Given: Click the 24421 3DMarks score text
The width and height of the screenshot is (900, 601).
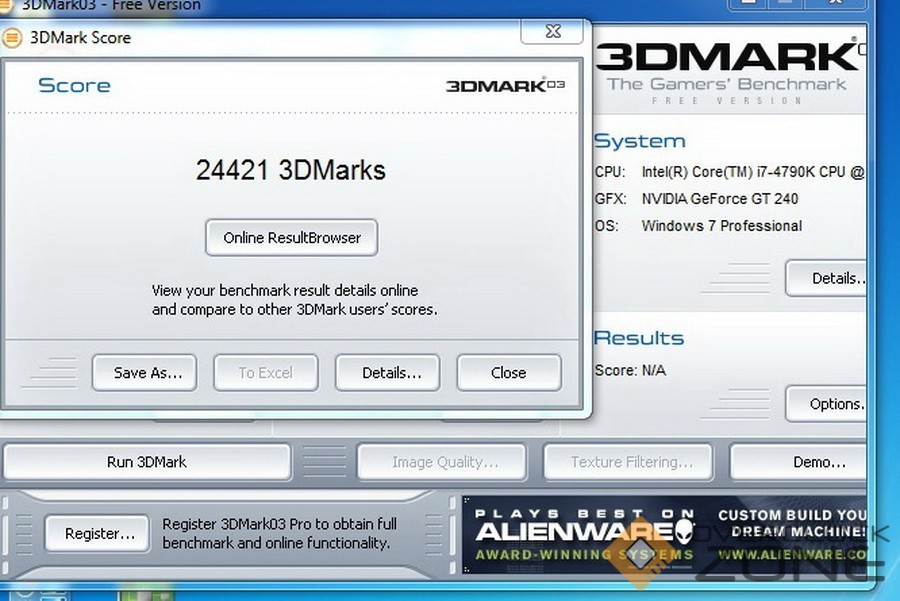Looking at the screenshot, I should (291, 170).
